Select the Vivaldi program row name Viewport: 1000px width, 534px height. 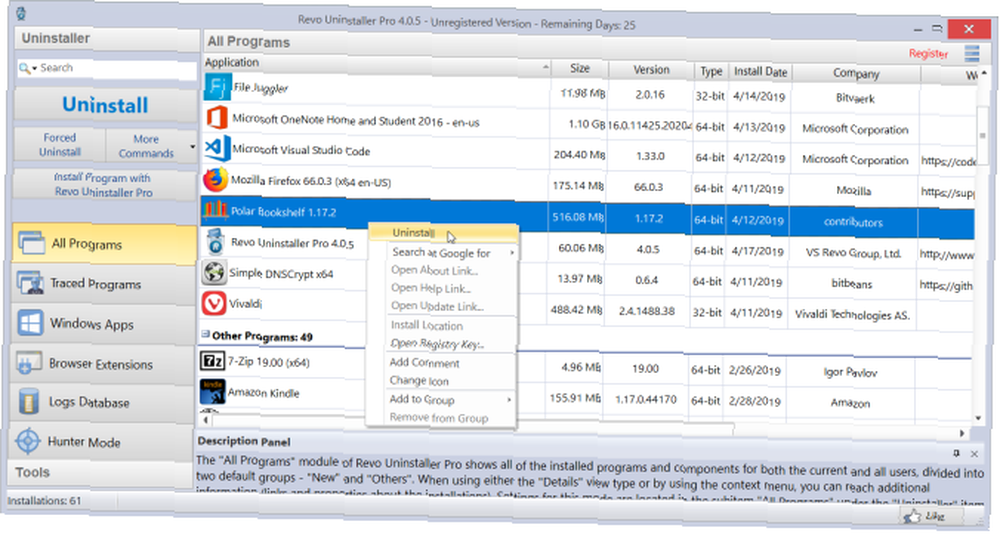point(246,304)
